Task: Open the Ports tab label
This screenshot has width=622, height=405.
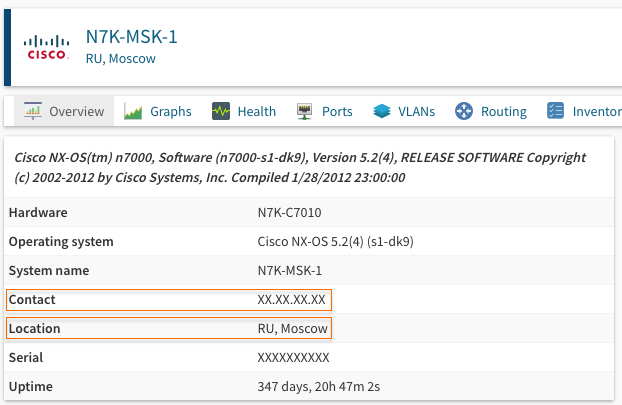Action: [x=337, y=112]
